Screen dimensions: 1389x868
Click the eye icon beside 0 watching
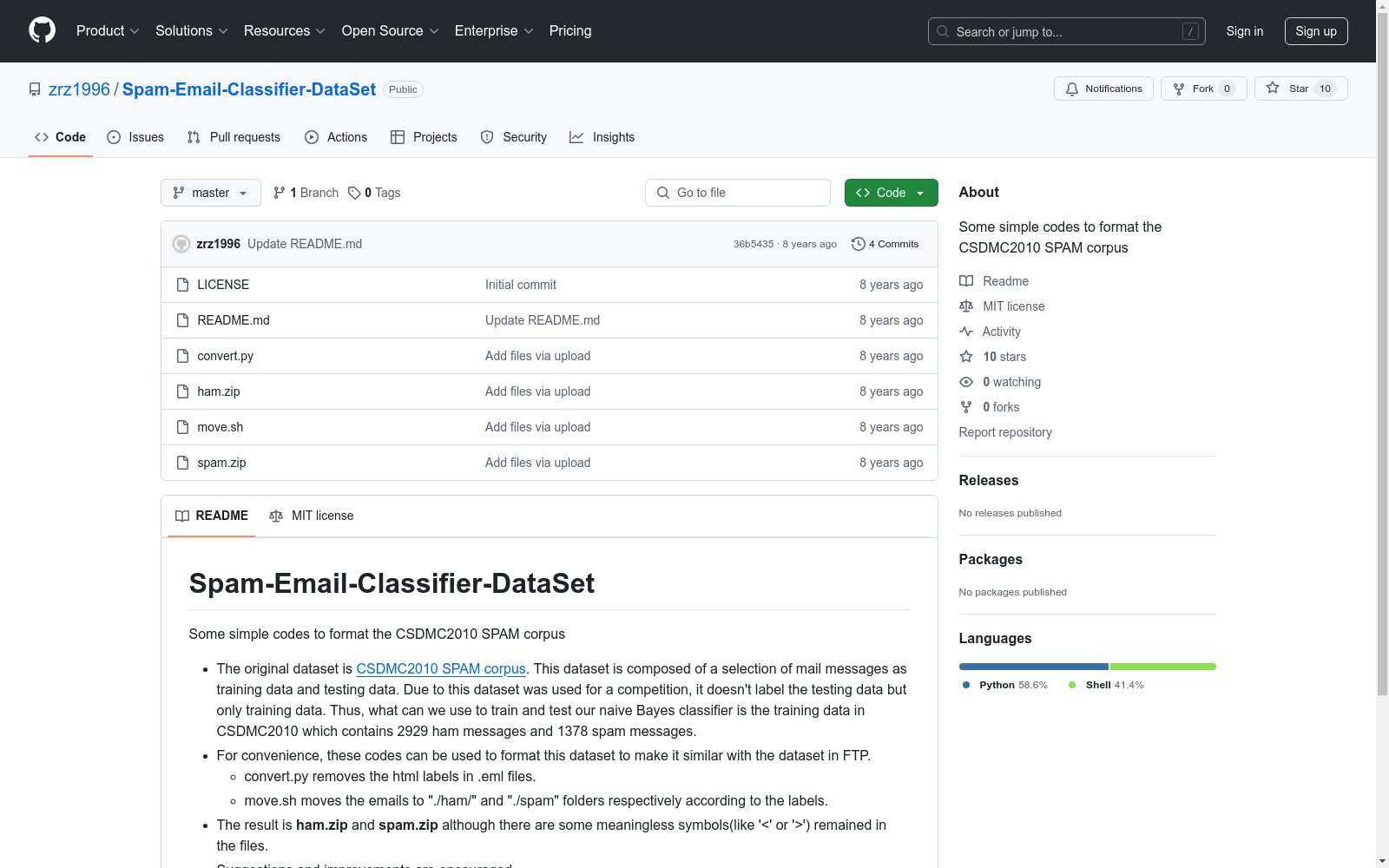pyautogui.click(x=966, y=382)
